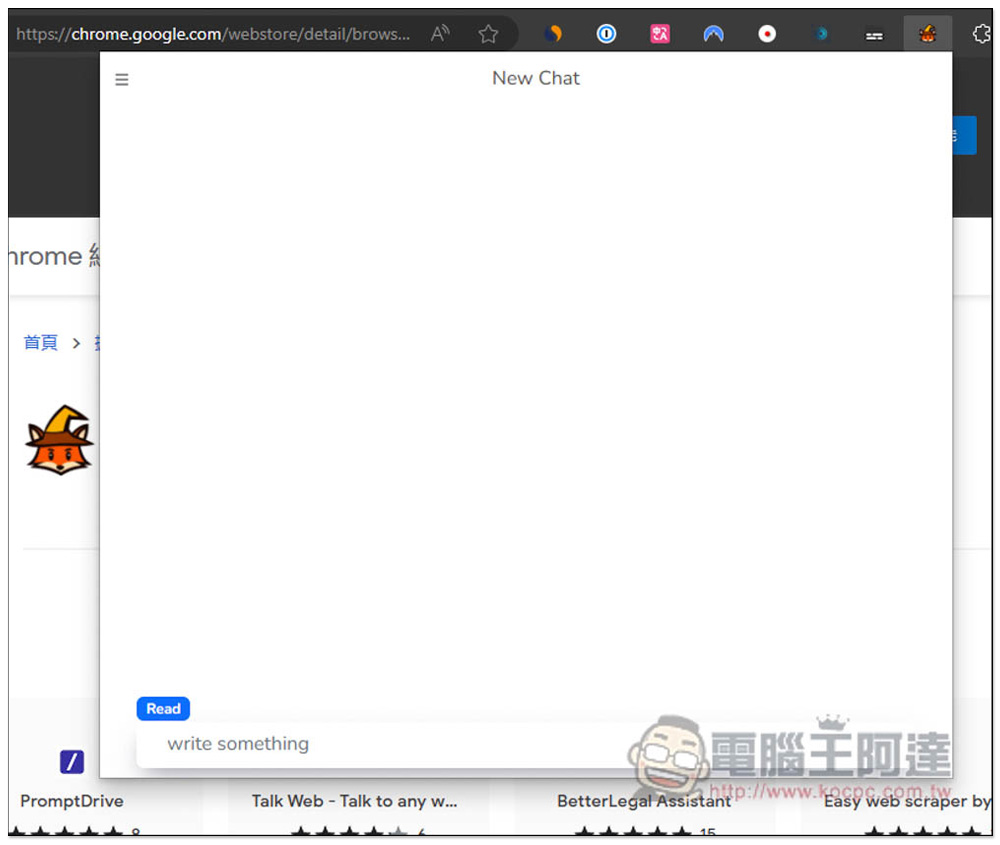The height and width of the screenshot is (845, 1000).
Task: Open the hamburger menu in chat popup
Action: (x=121, y=80)
